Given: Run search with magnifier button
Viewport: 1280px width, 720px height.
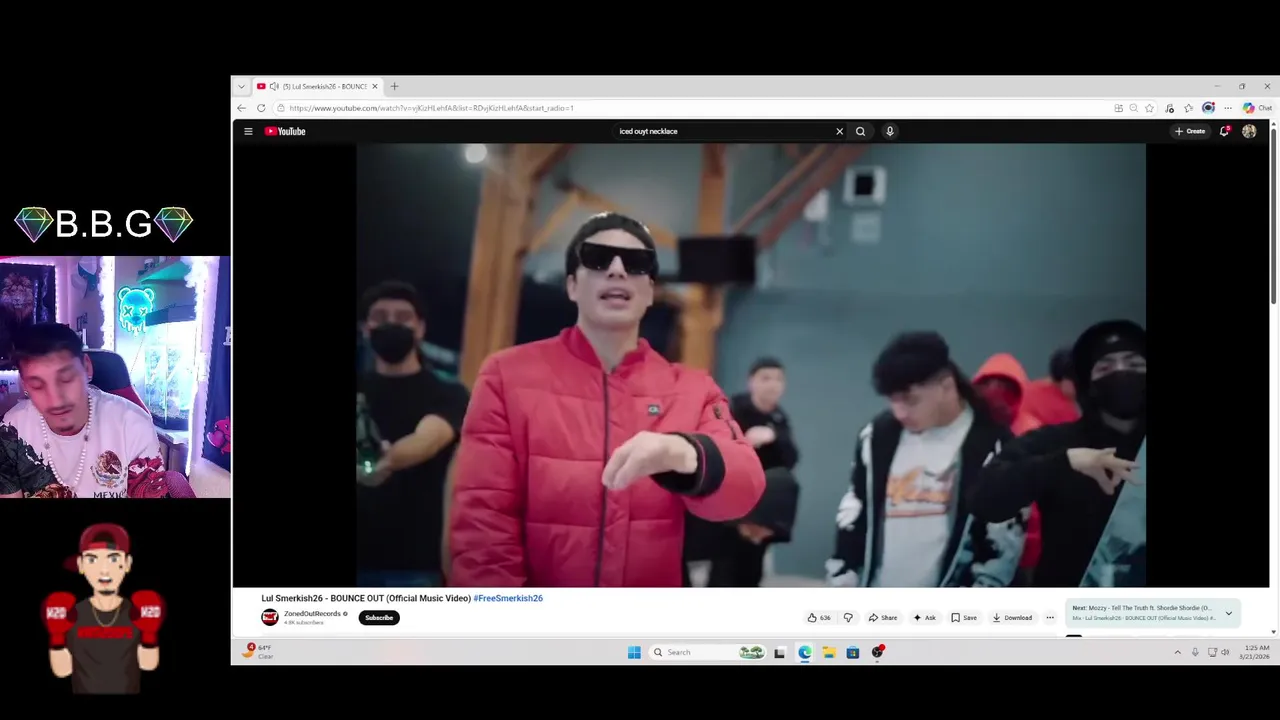Looking at the screenshot, I should pos(860,131).
